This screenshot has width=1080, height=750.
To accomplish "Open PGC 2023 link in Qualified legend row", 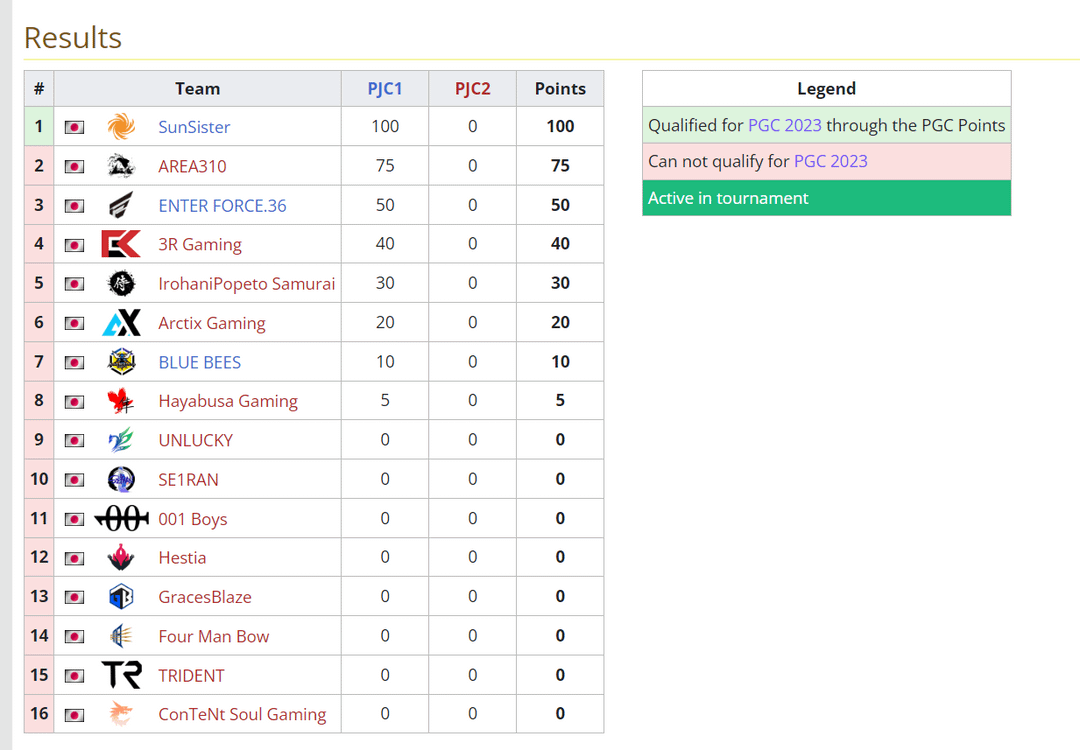I will pyautogui.click(x=784, y=125).
